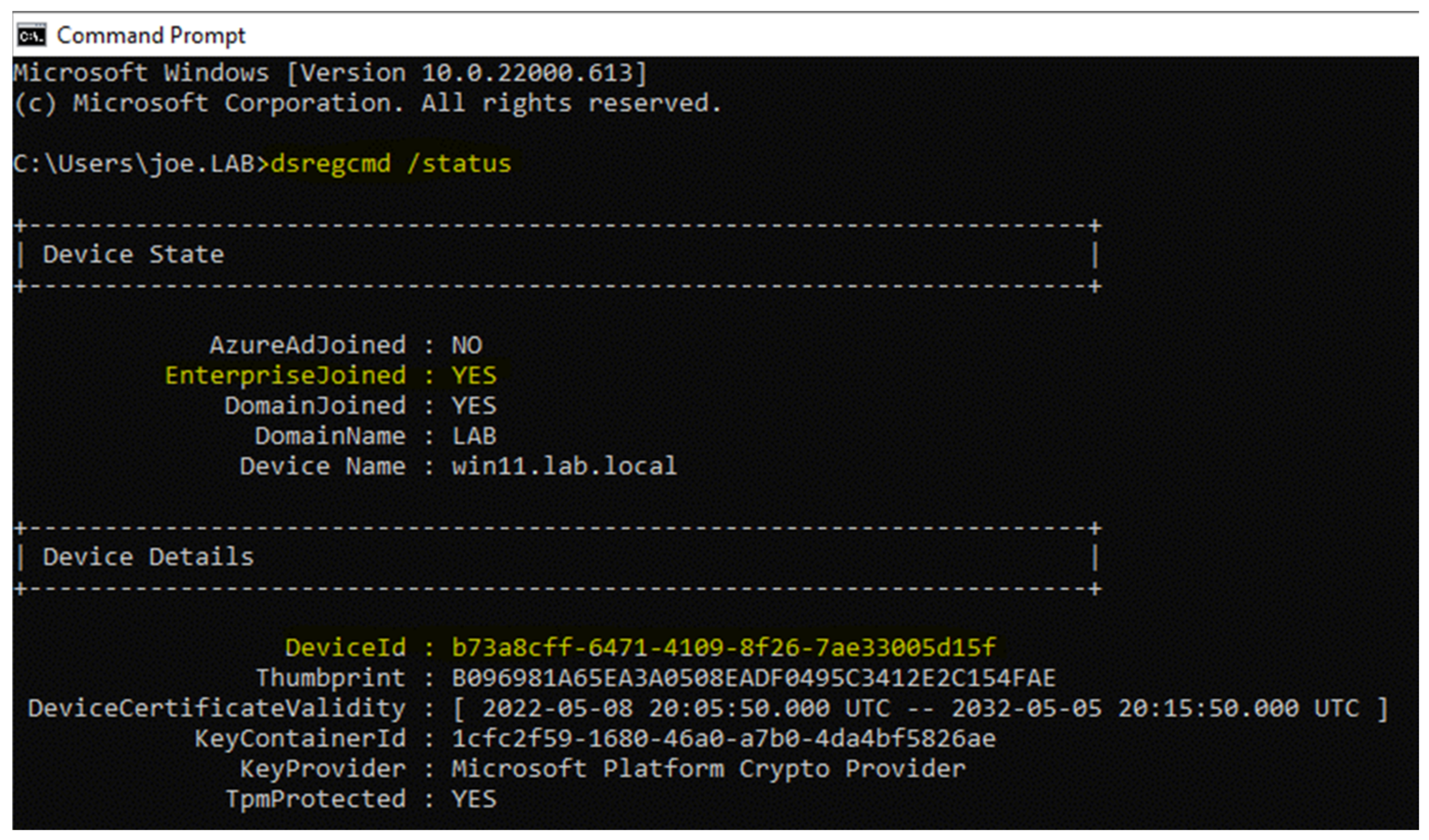Click the TpmProtected YES value

[473, 799]
